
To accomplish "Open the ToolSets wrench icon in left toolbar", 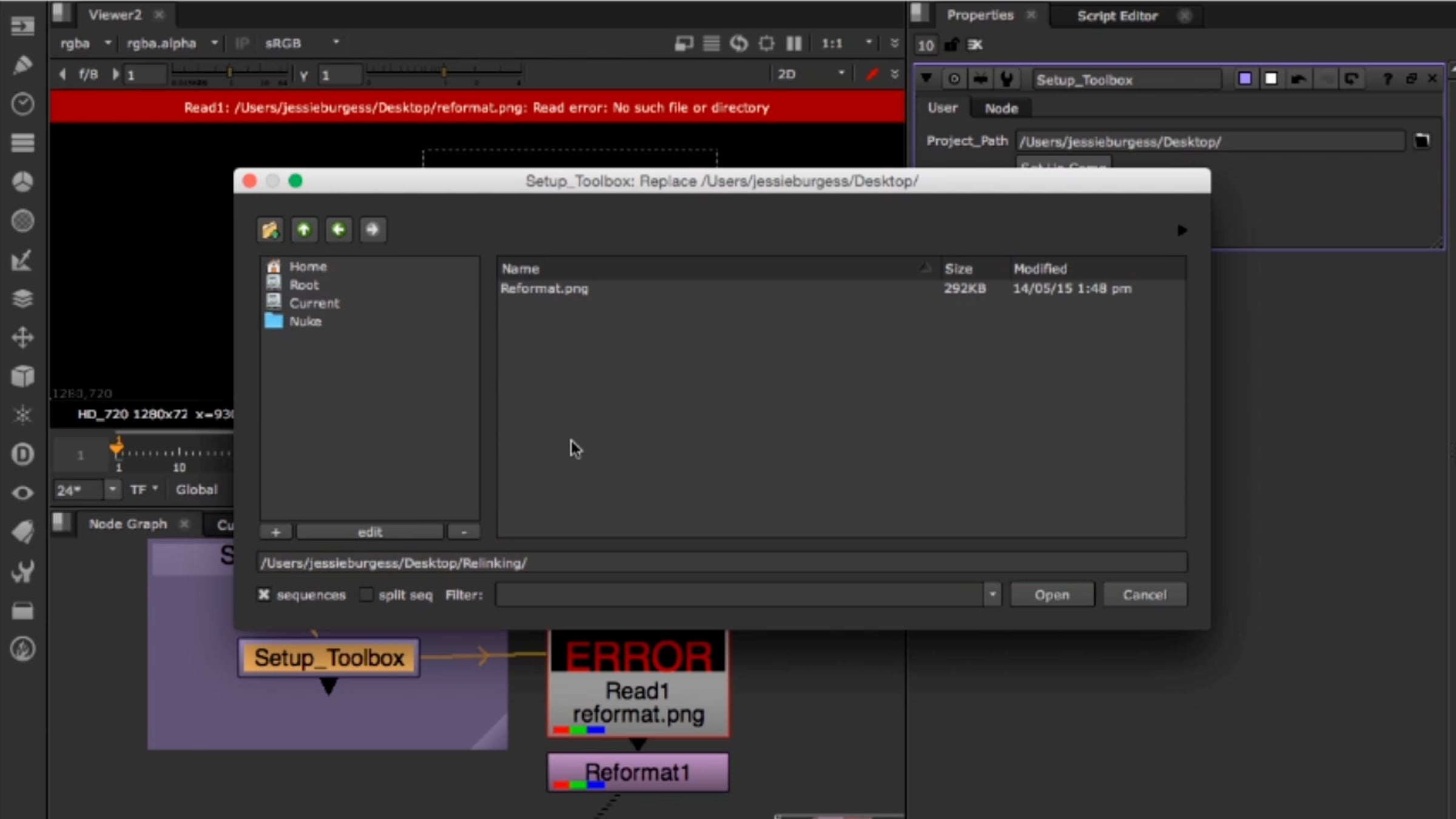I will click(22, 571).
